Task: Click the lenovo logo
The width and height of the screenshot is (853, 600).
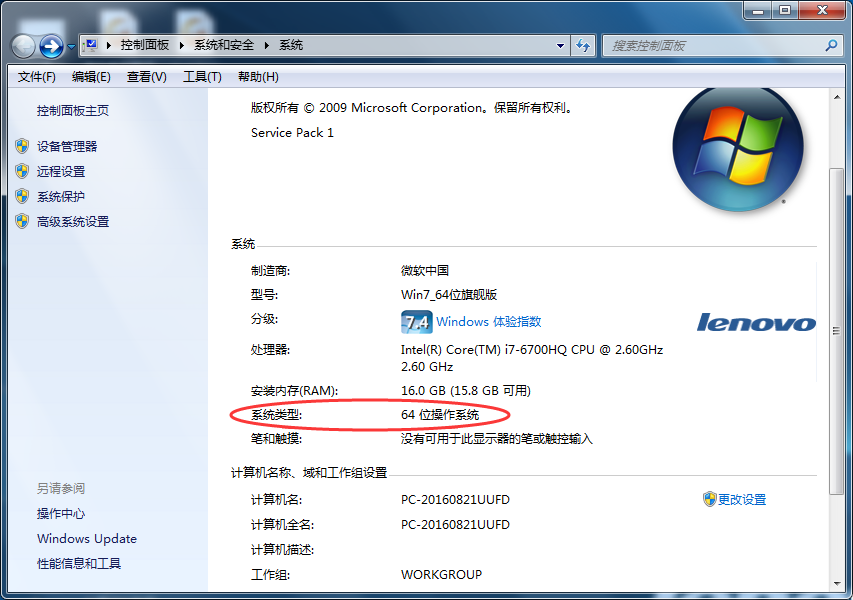Action: (x=756, y=323)
